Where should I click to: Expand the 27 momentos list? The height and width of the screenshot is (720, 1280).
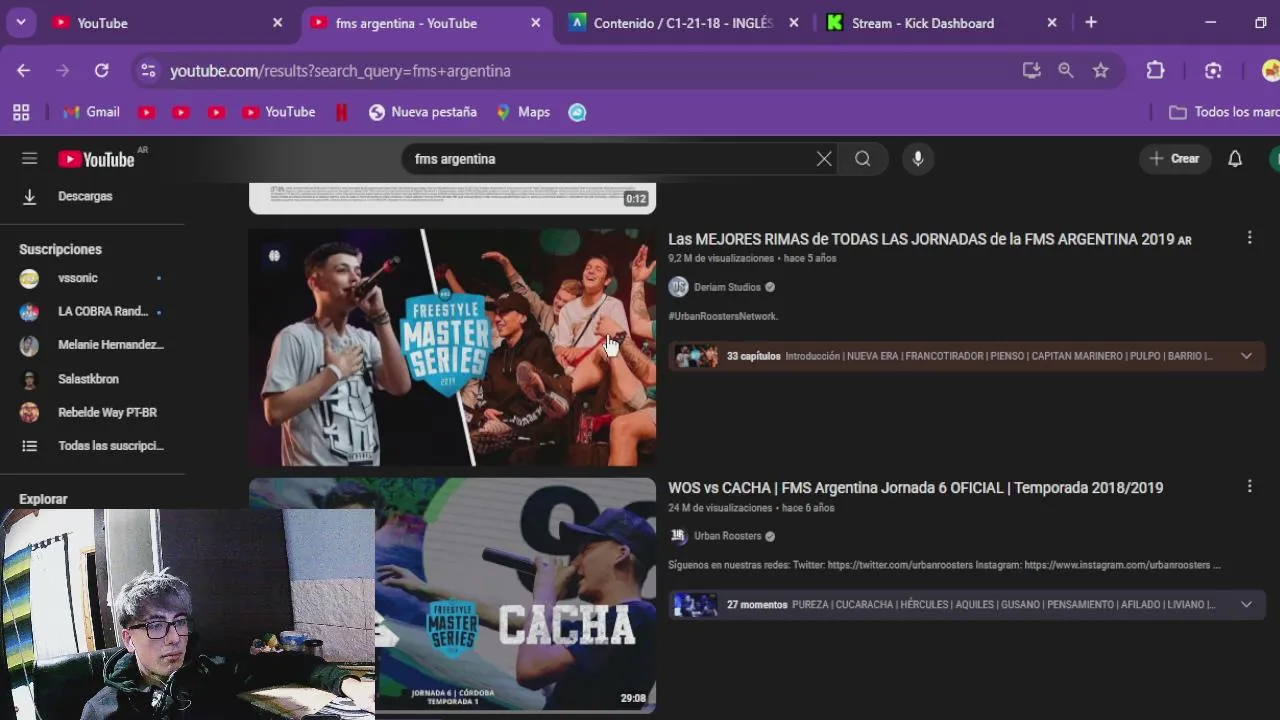(x=1246, y=604)
